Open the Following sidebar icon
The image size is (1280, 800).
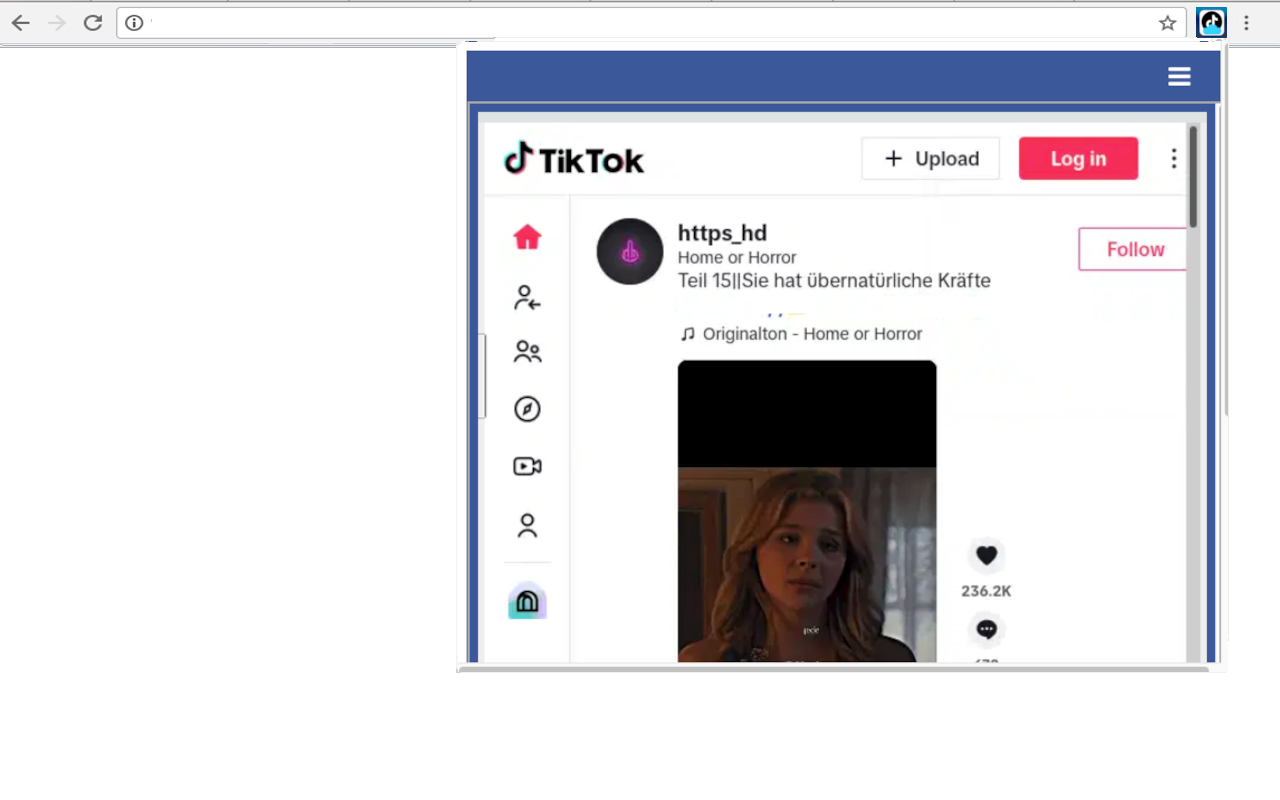tap(527, 297)
